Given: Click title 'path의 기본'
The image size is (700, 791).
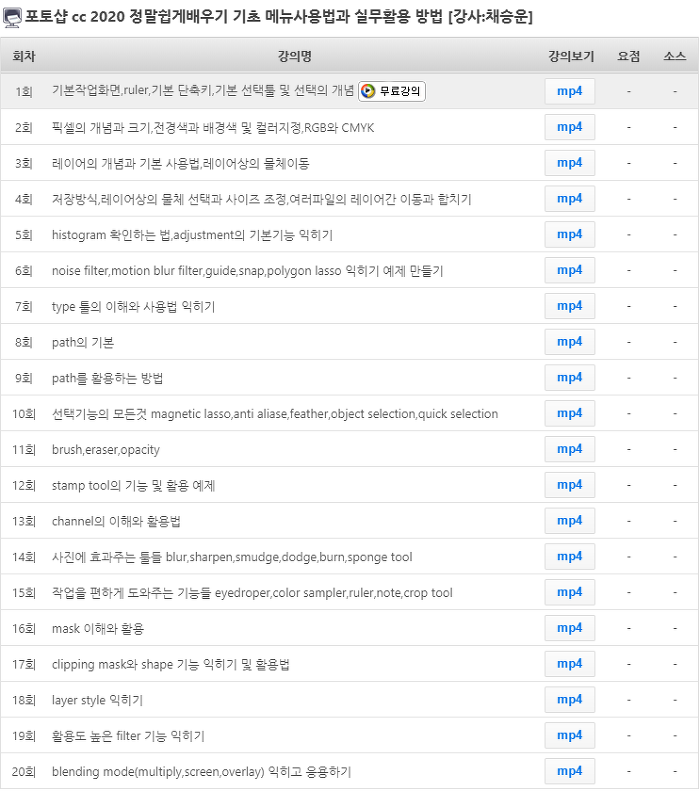Looking at the screenshot, I should click(83, 343).
